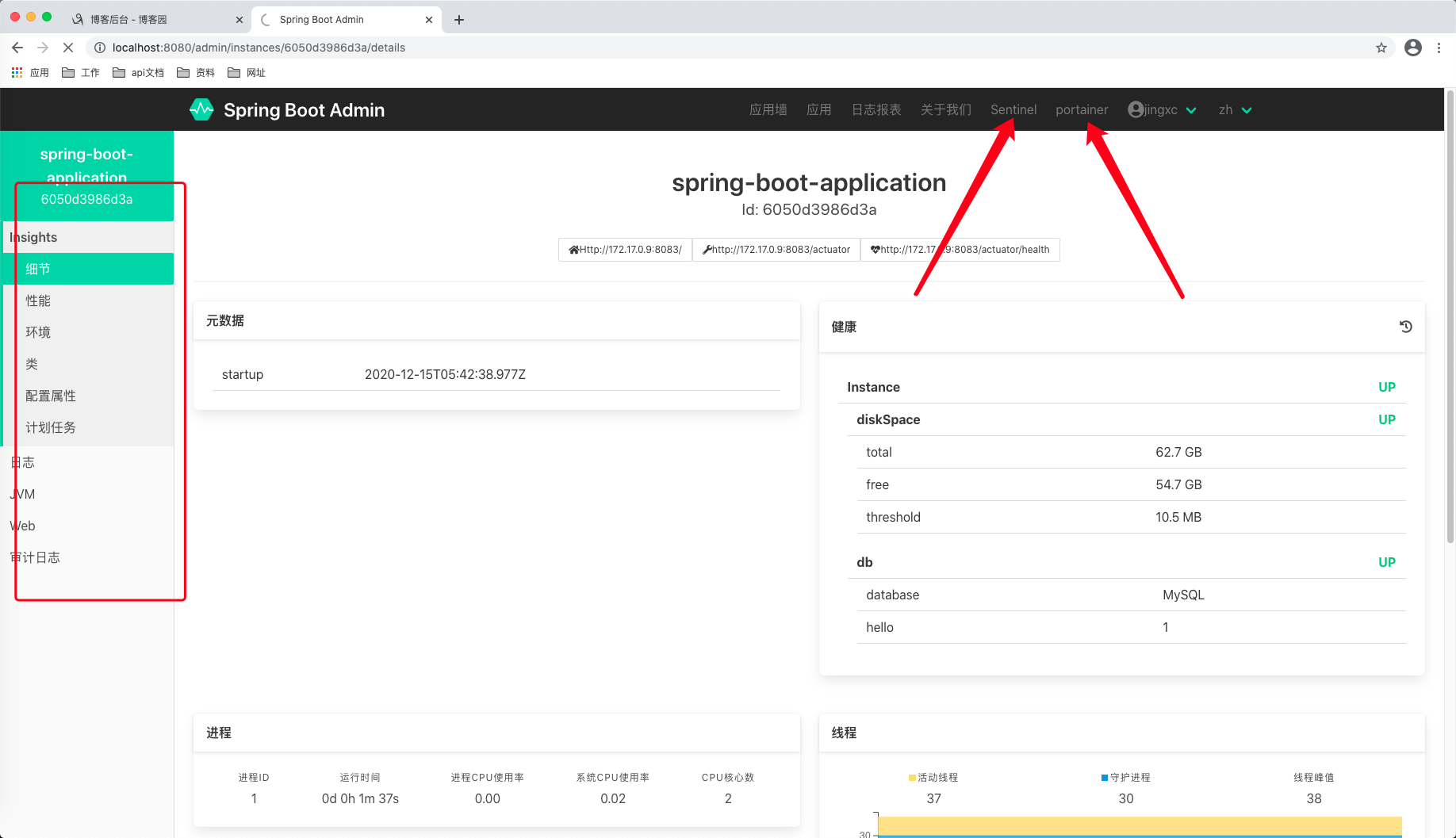Viewport: 1456px width, 838px height.
Task: Click the browser forward arrow
Action: pyautogui.click(x=43, y=48)
